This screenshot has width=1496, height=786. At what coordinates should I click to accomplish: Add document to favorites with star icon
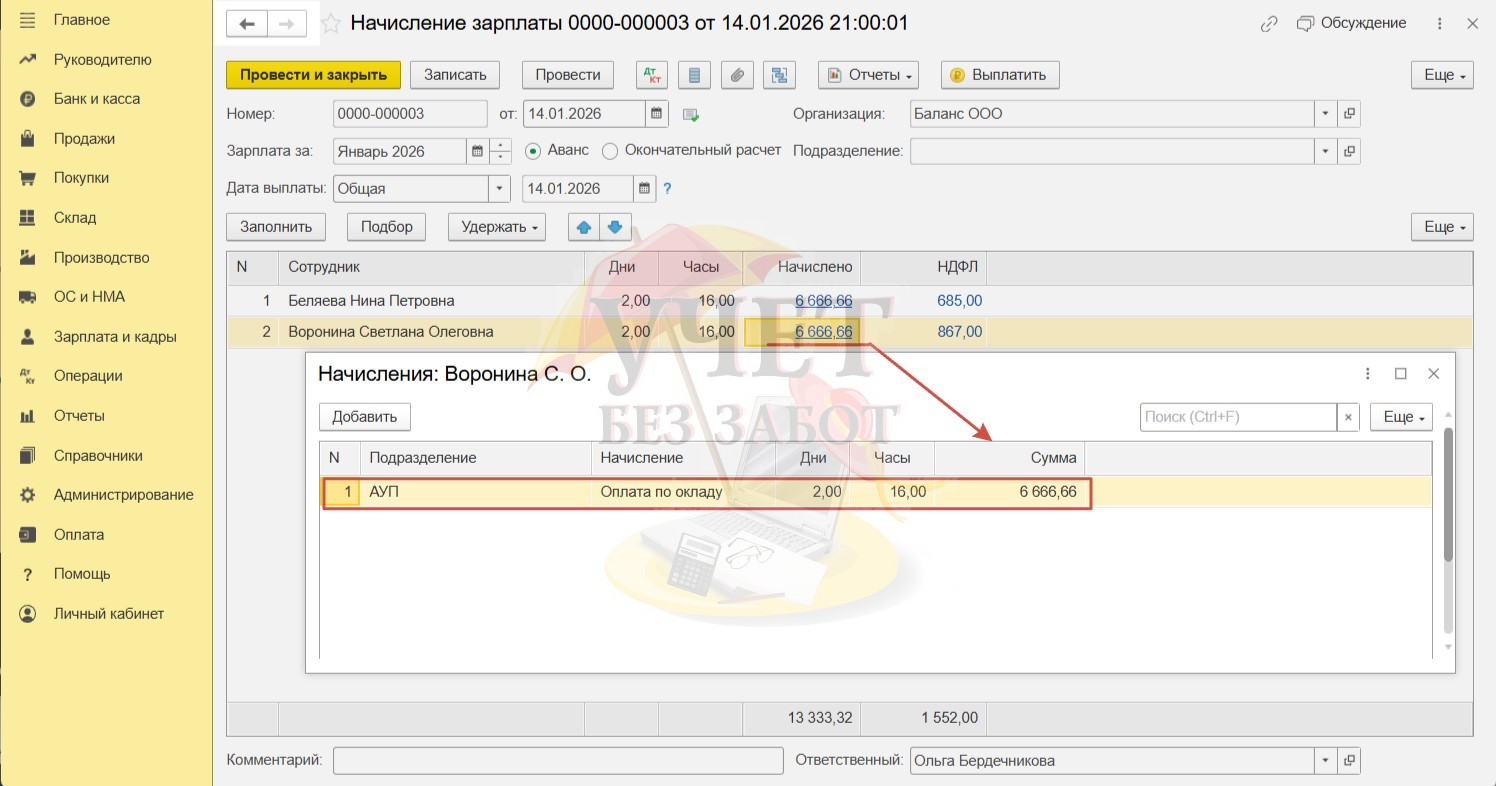pyautogui.click(x=331, y=24)
